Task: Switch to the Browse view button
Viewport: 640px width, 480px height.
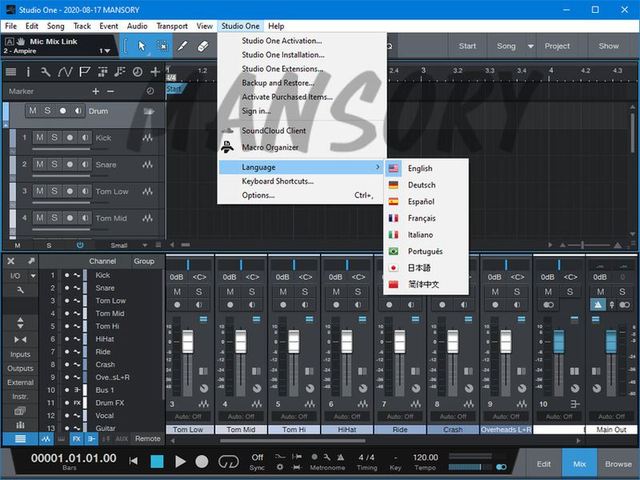Action: click(617, 463)
